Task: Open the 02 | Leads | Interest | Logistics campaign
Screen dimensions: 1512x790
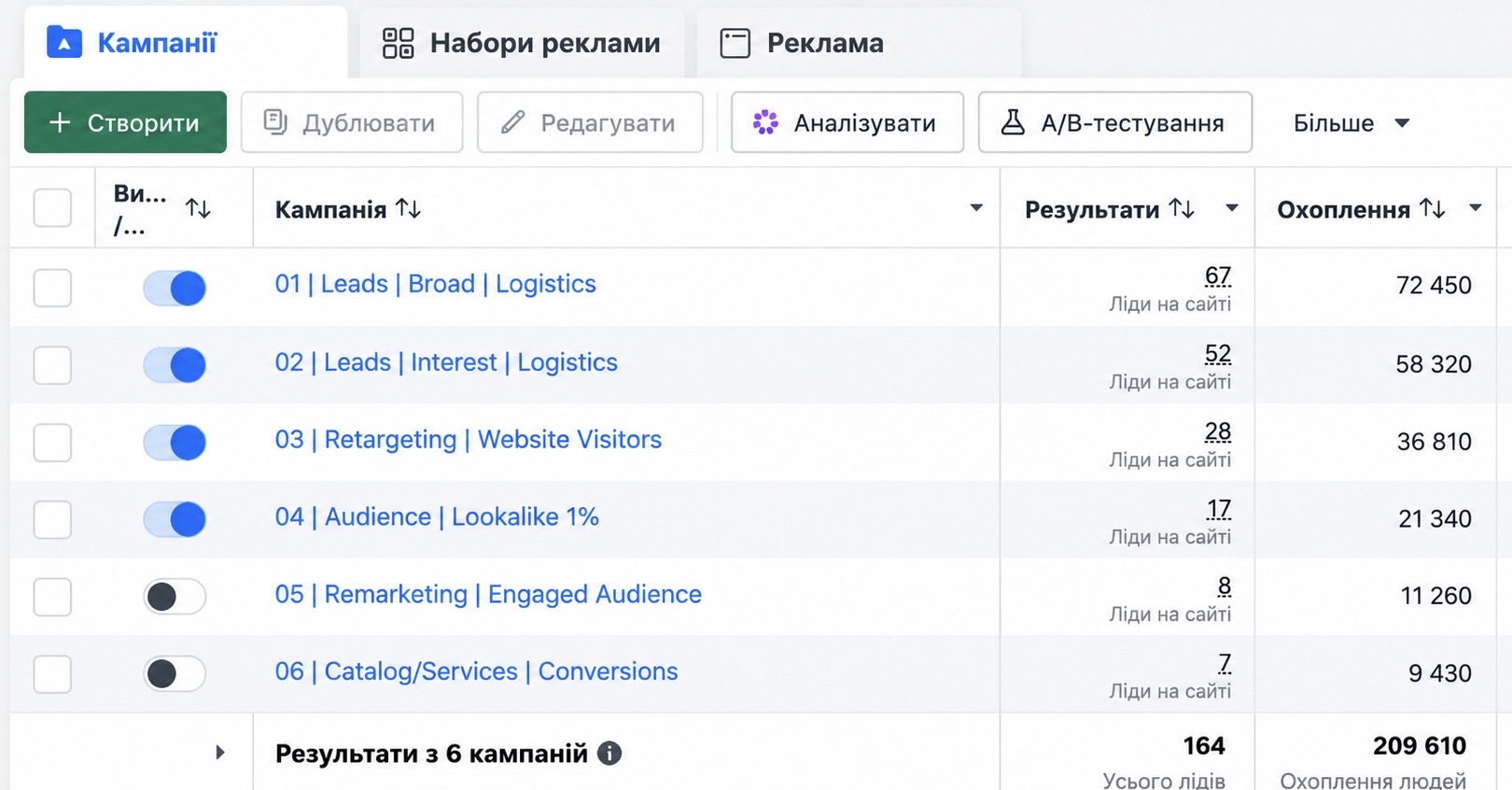Action: click(446, 362)
